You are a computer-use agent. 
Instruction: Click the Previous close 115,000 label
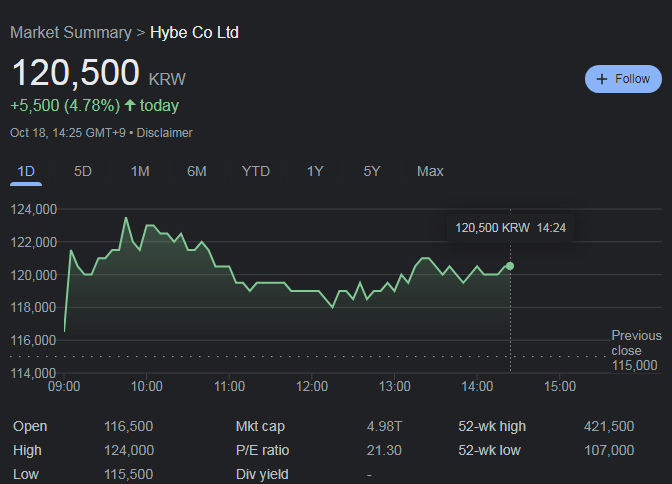click(636, 350)
